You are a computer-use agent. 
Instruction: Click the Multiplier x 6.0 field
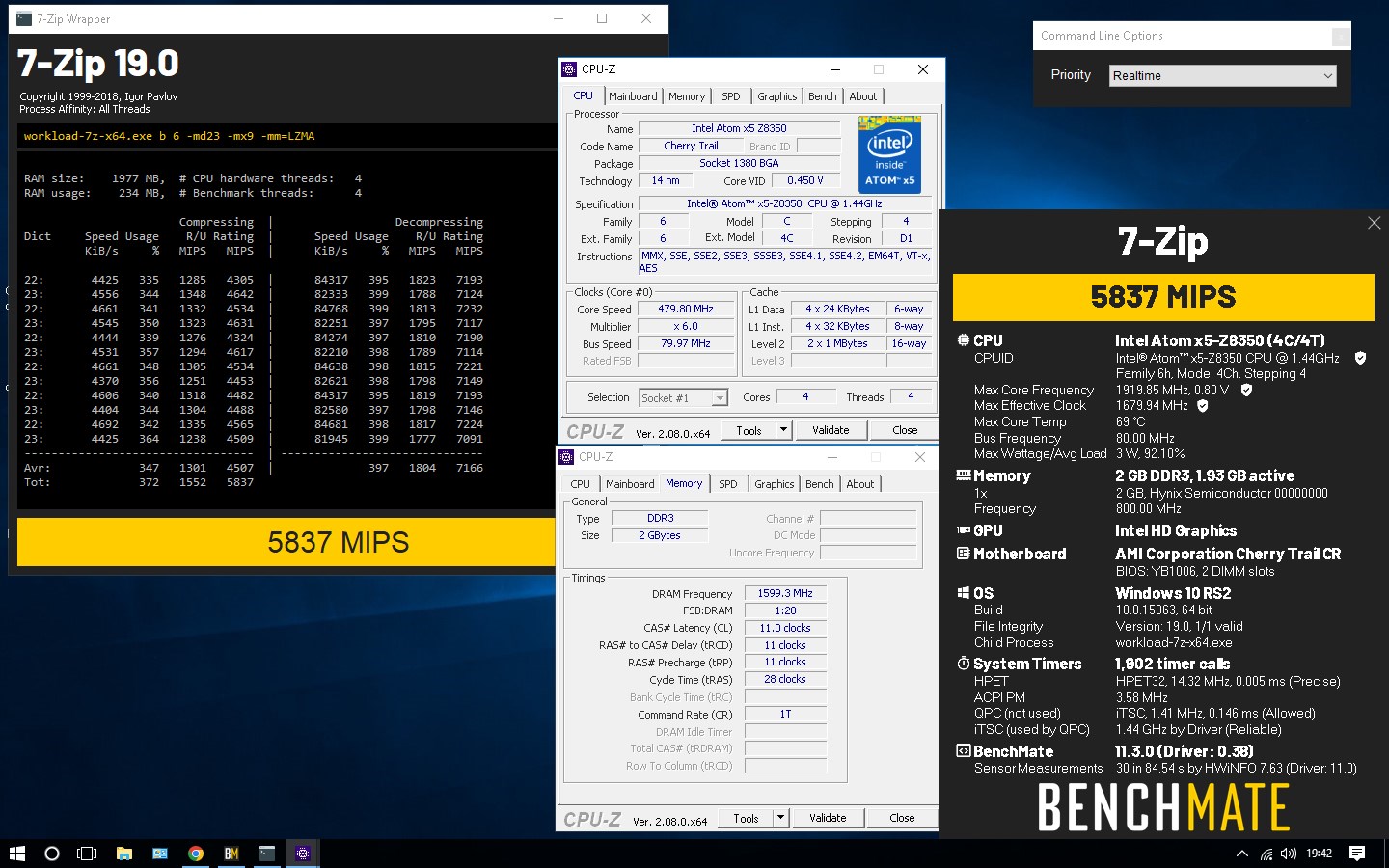(686, 327)
